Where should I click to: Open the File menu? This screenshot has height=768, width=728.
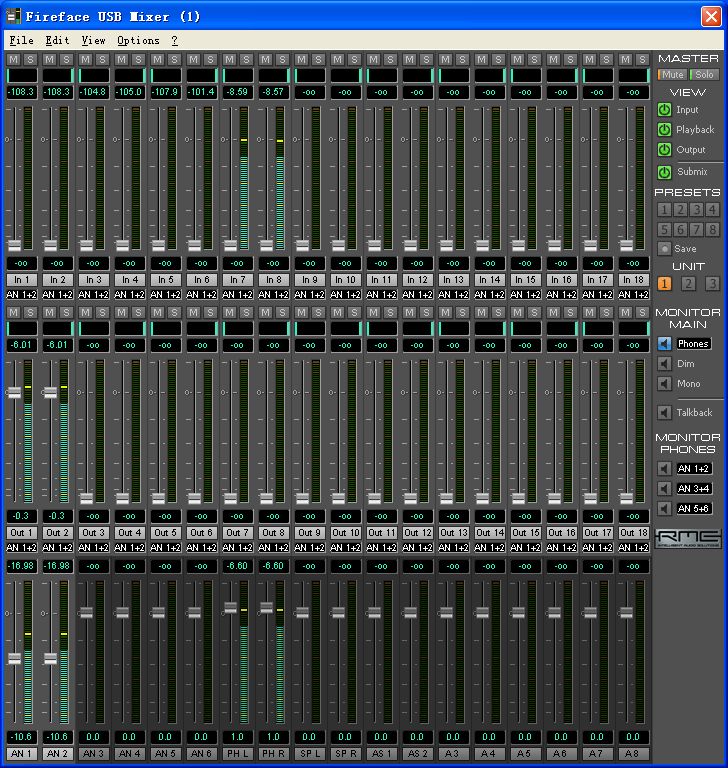tap(21, 40)
